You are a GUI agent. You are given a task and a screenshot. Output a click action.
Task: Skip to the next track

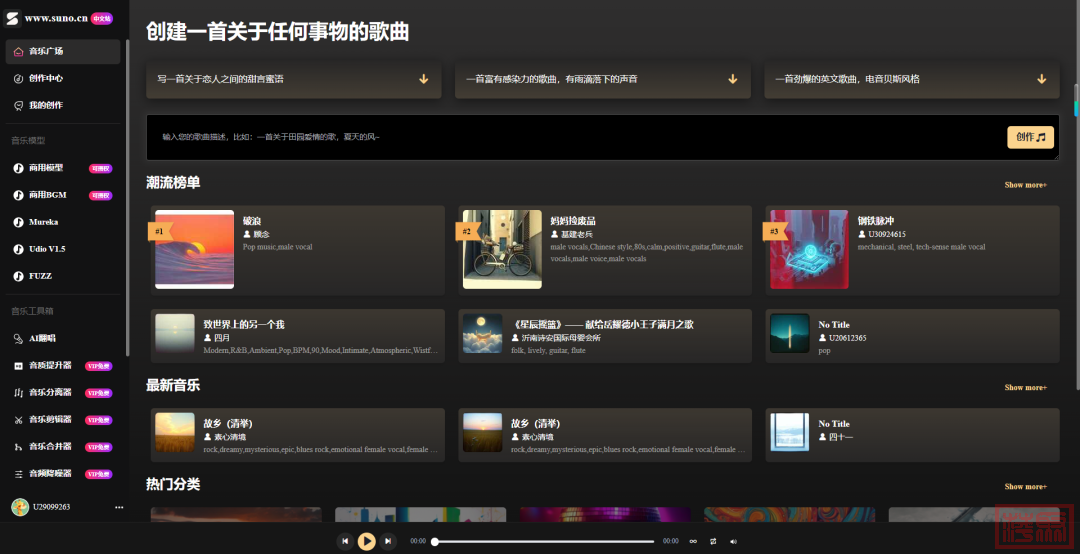click(x=389, y=541)
